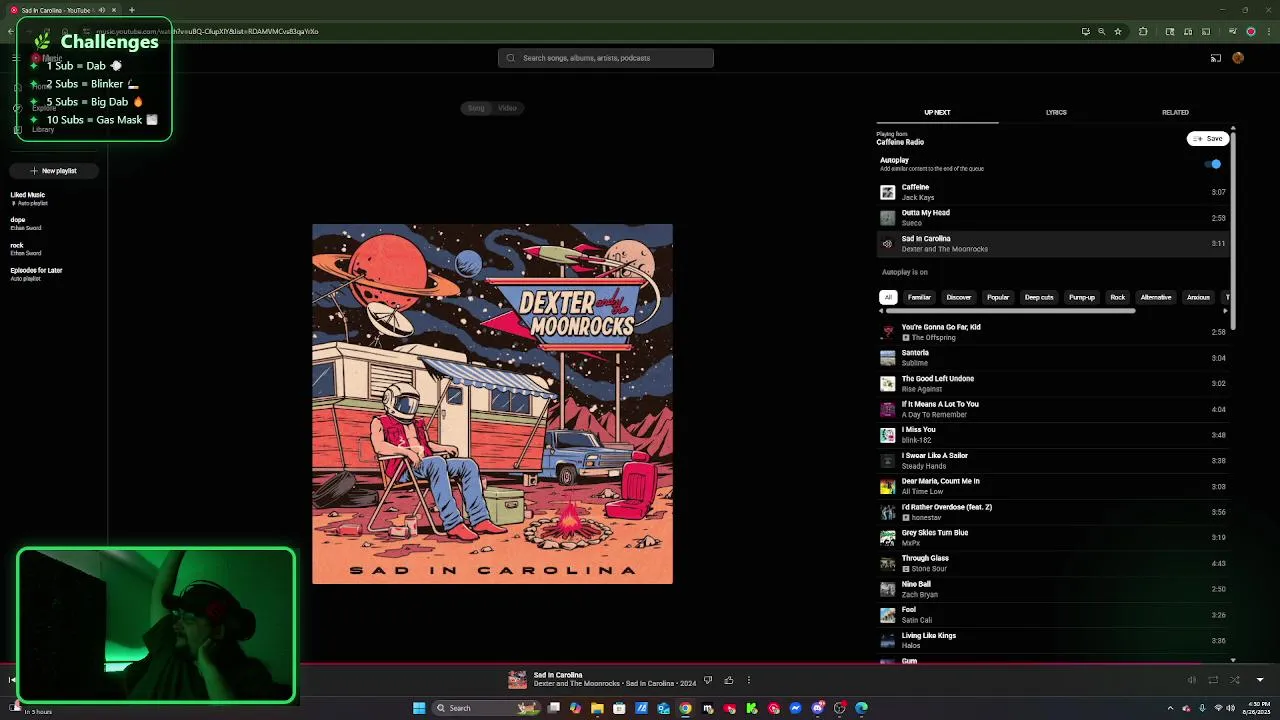Screen dimensions: 1280x720
Task: Select the Deep cuts filter chip
Action: pos(1039,297)
